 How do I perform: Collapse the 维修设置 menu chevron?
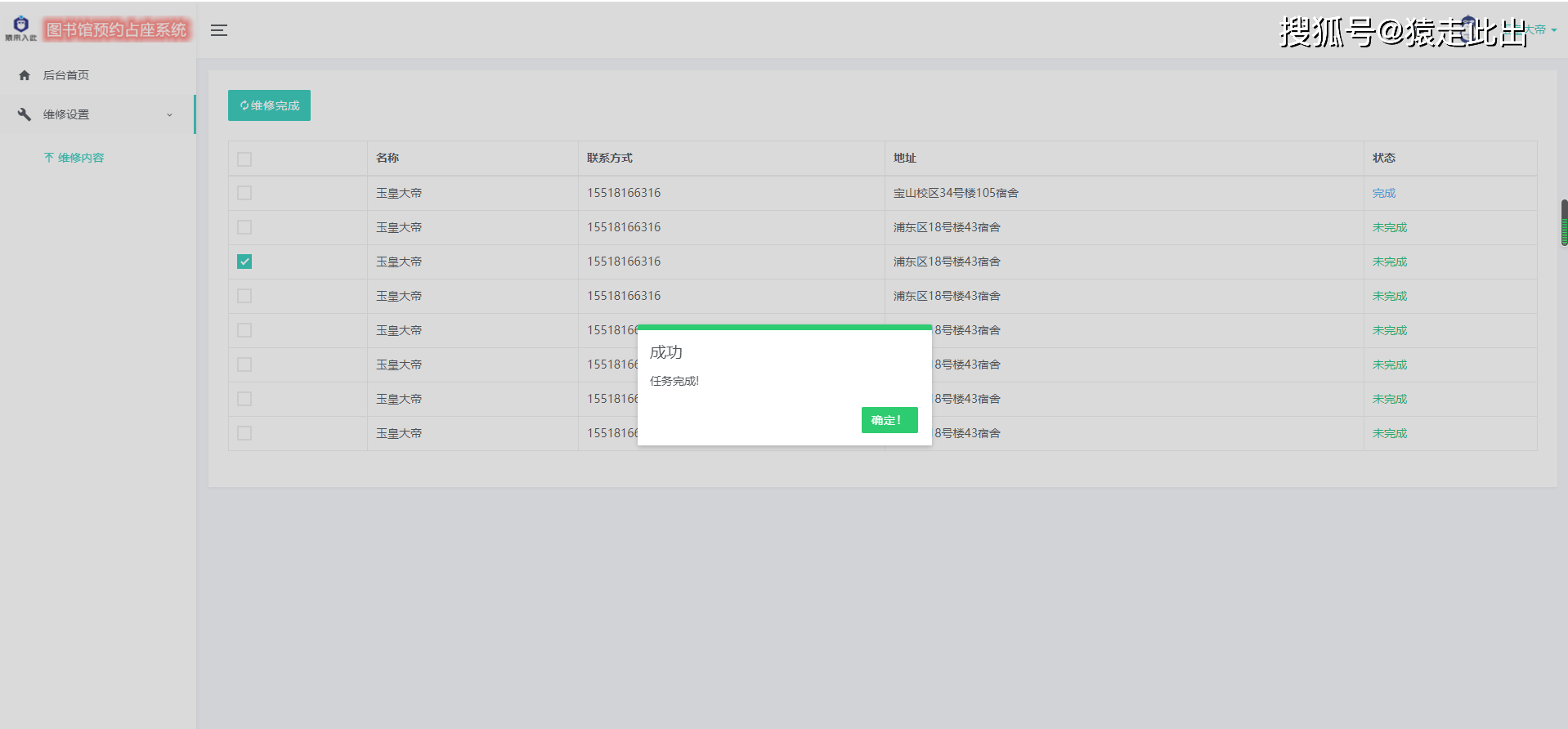coord(170,114)
